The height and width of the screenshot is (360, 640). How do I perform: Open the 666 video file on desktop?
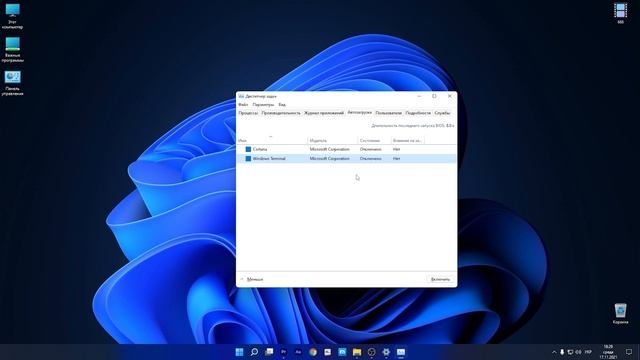coord(620,13)
